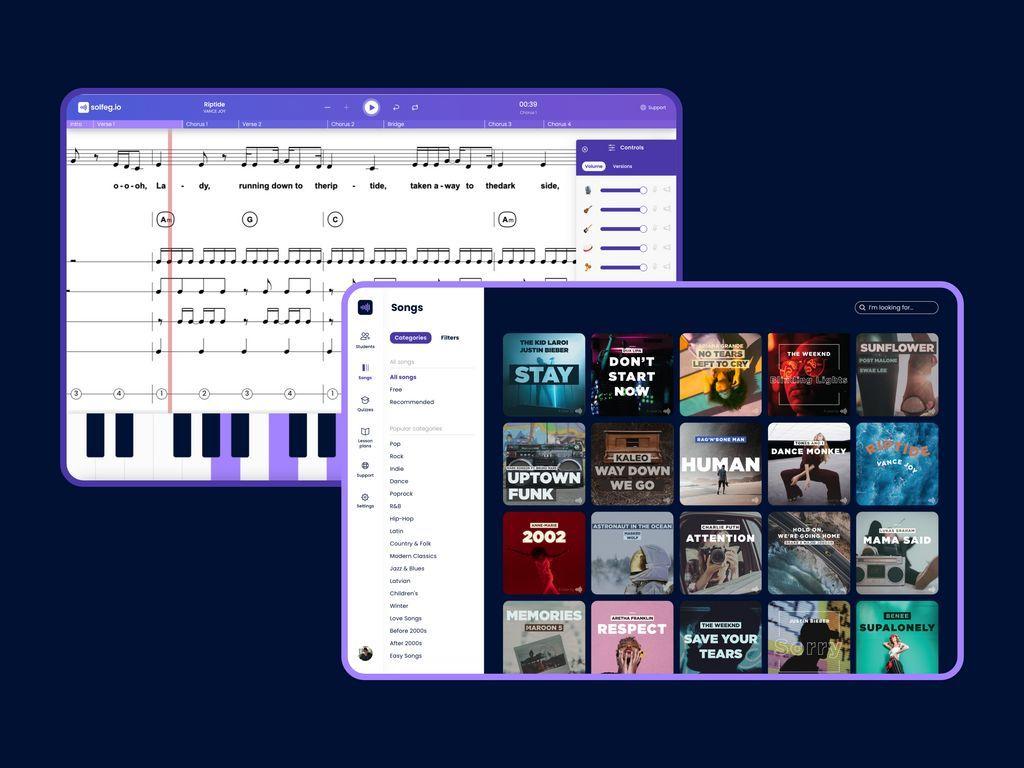Open Support globe in the sidebar
The width and height of the screenshot is (1024, 768).
[365, 470]
